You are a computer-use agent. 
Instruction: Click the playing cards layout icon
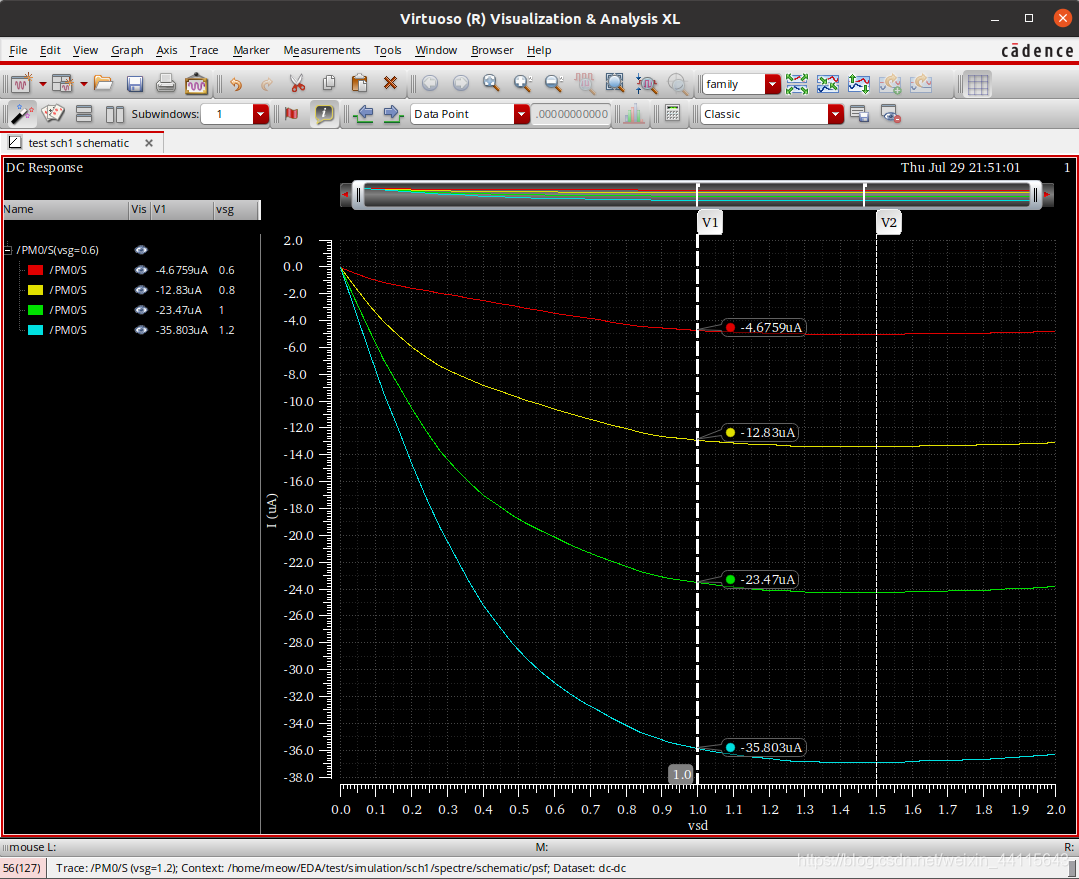pos(53,114)
